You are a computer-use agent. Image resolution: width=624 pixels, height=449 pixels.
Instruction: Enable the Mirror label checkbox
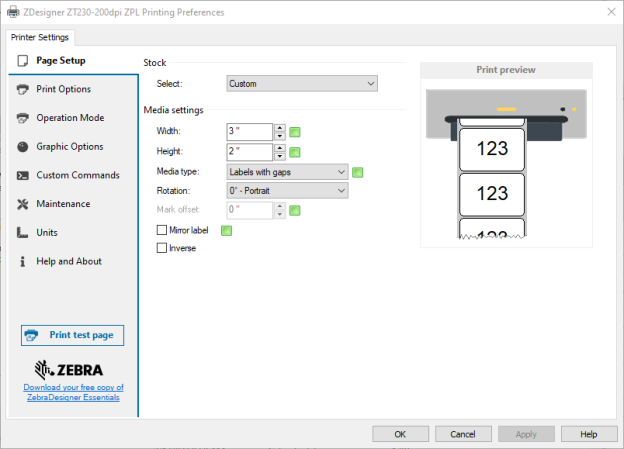coord(162,230)
